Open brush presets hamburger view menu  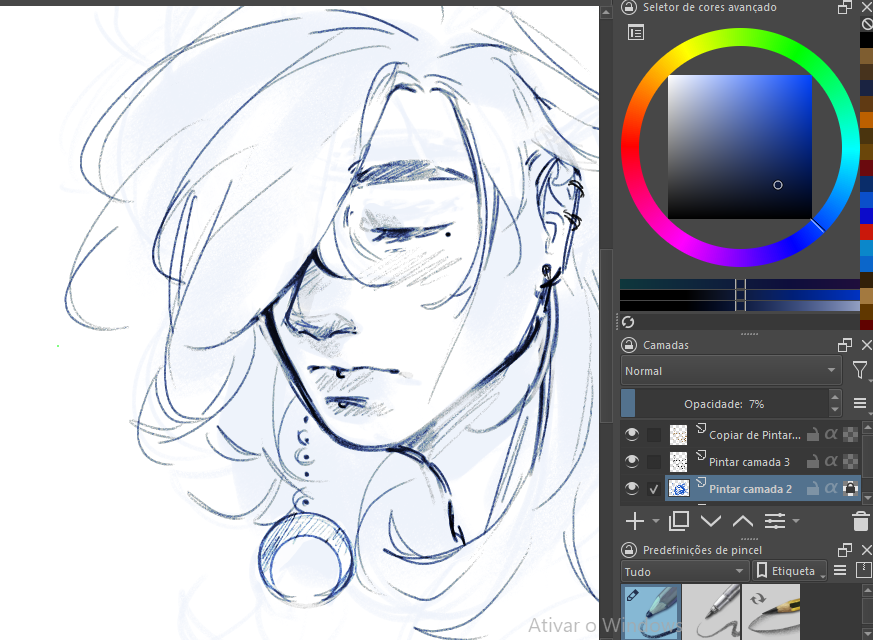point(840,570)
